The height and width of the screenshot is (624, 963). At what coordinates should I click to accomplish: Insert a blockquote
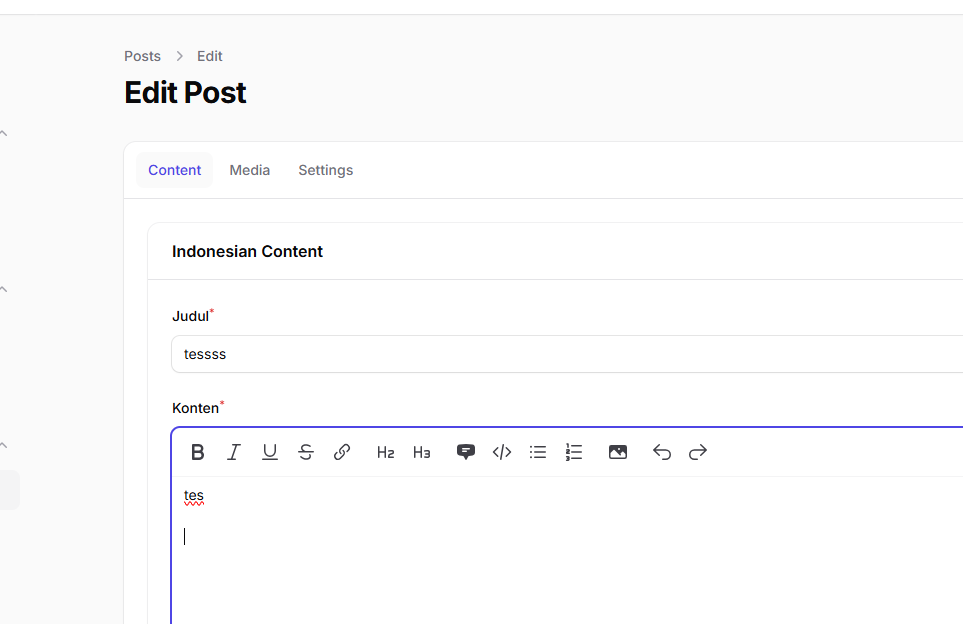pos(466,452)
